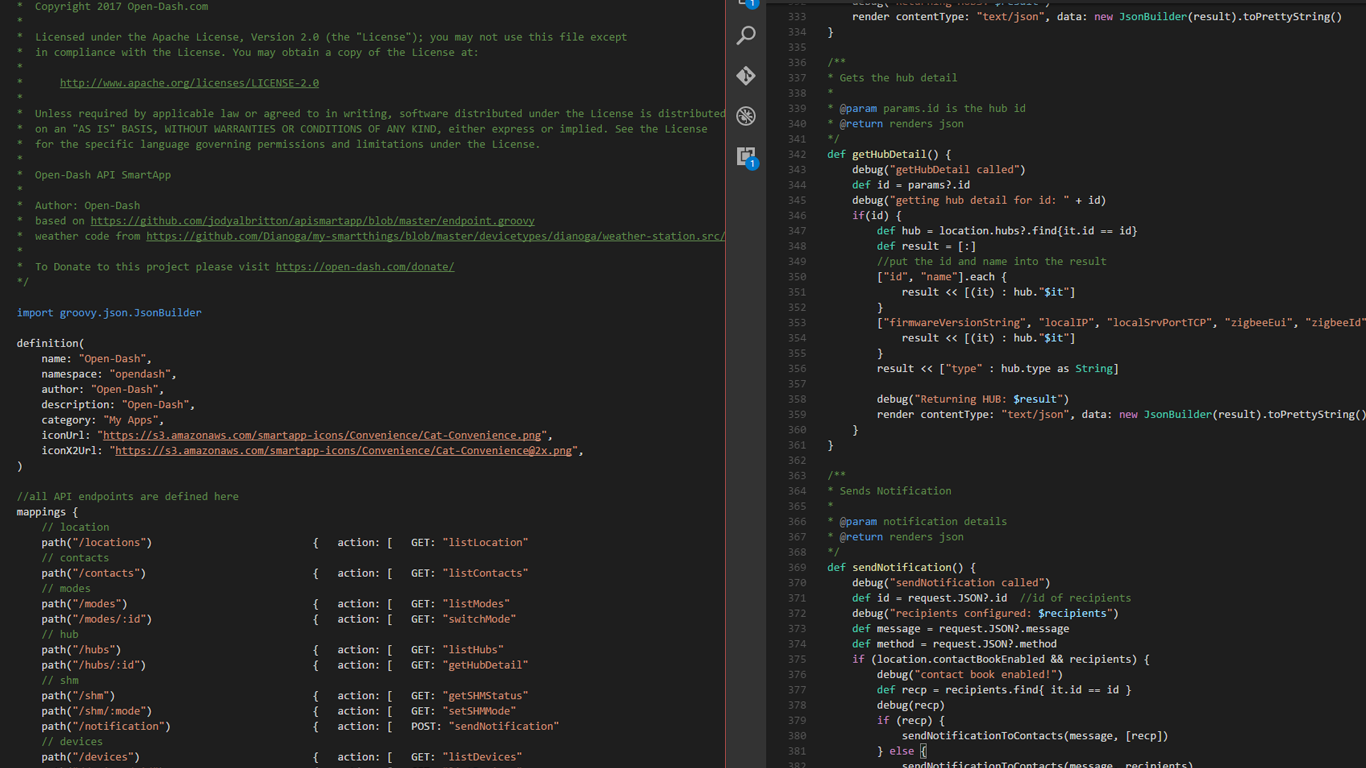
Task: Click the def id = params?.id line
Action: pyautogui.click(x=911, y=185)
